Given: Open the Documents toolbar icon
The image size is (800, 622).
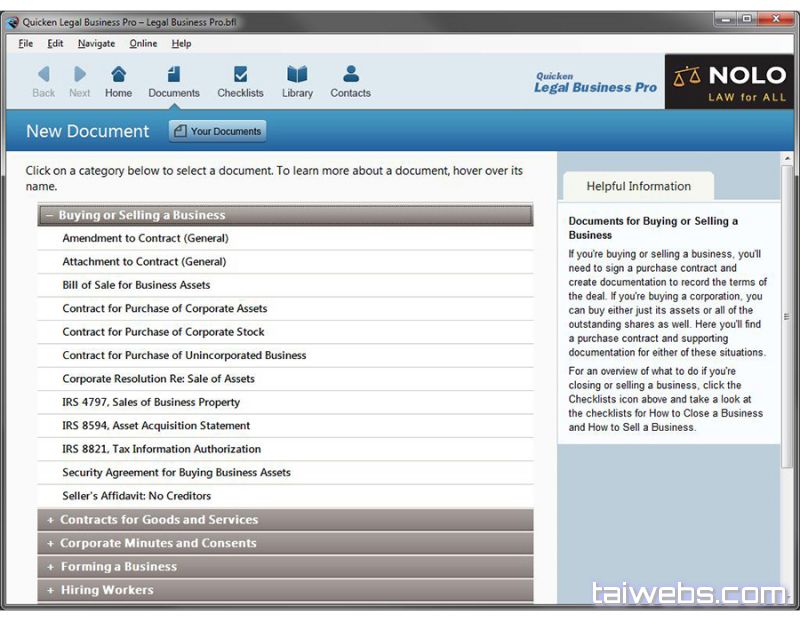Looking at the screenshot, I should point(174,75).
